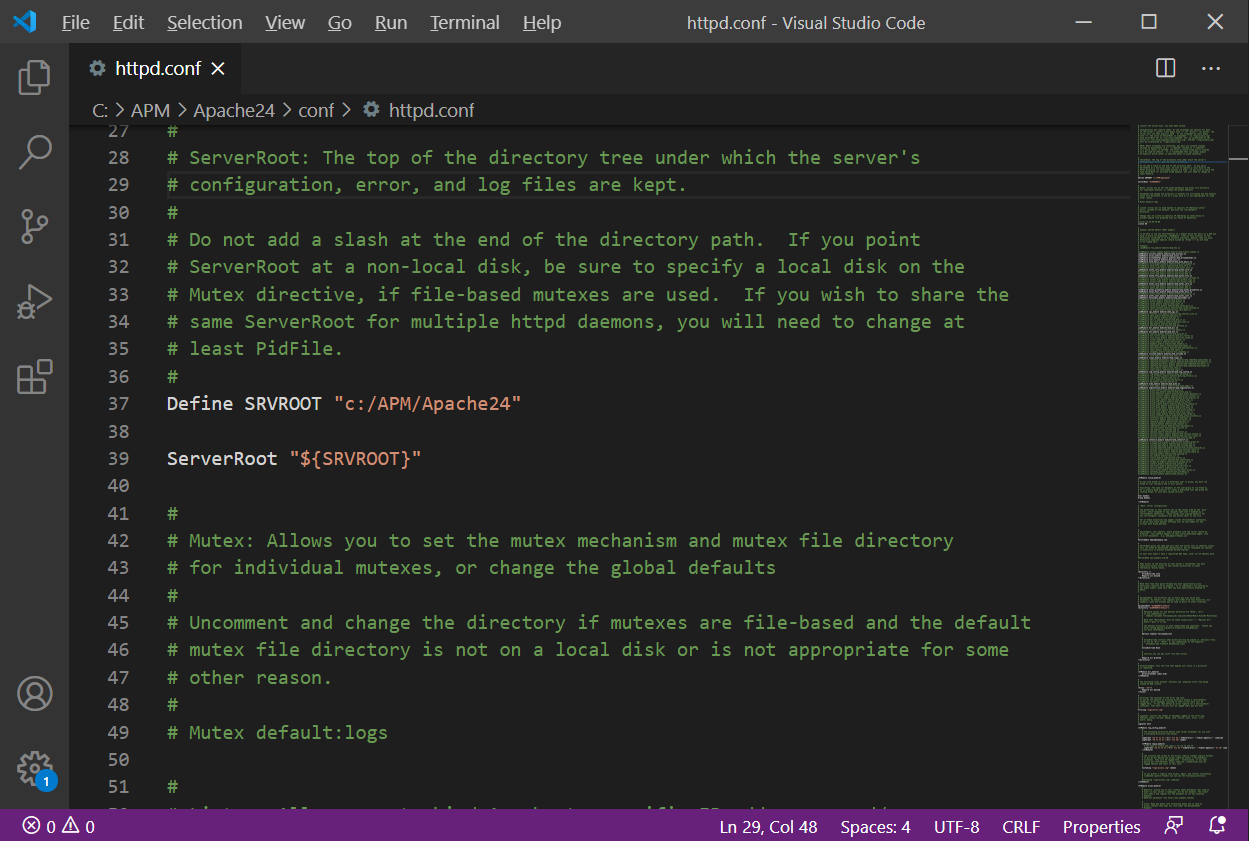The width and height of the screenshot is (1249, 841).
Task: Click line 42 comment starting "# Mutex: Allows"
Action: pyautogui.click(x=560, y=540)
